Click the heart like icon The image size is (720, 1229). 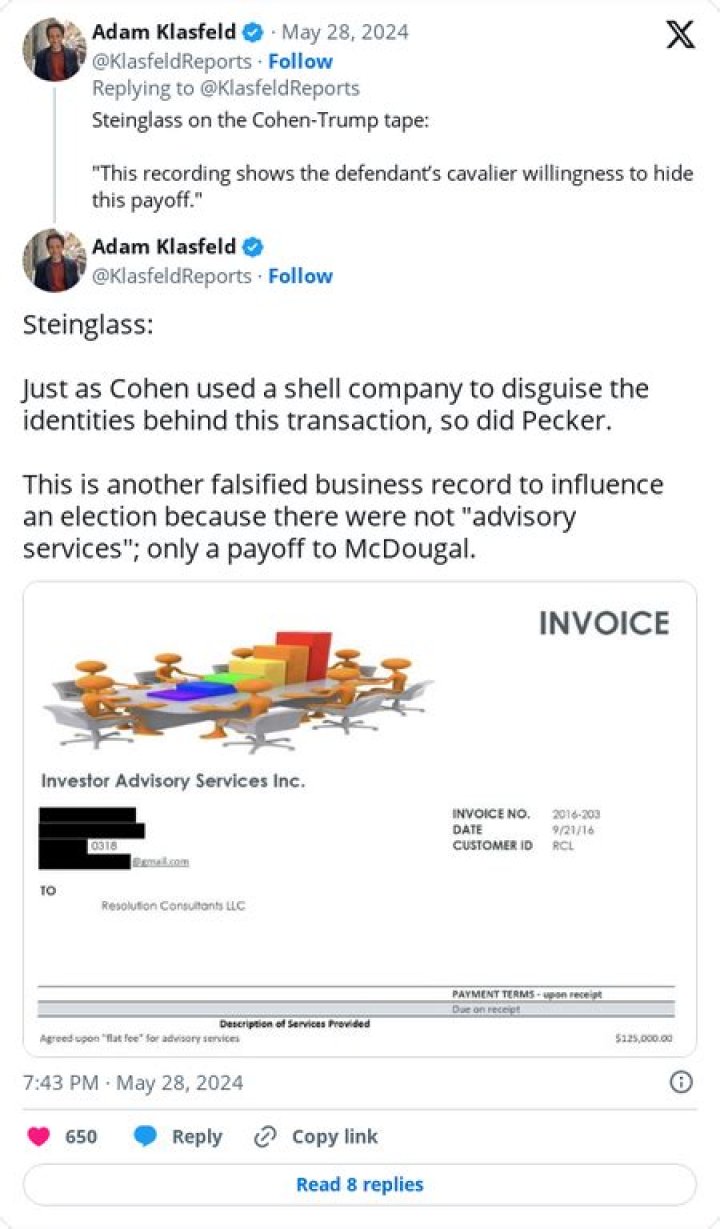point(39,1137)
